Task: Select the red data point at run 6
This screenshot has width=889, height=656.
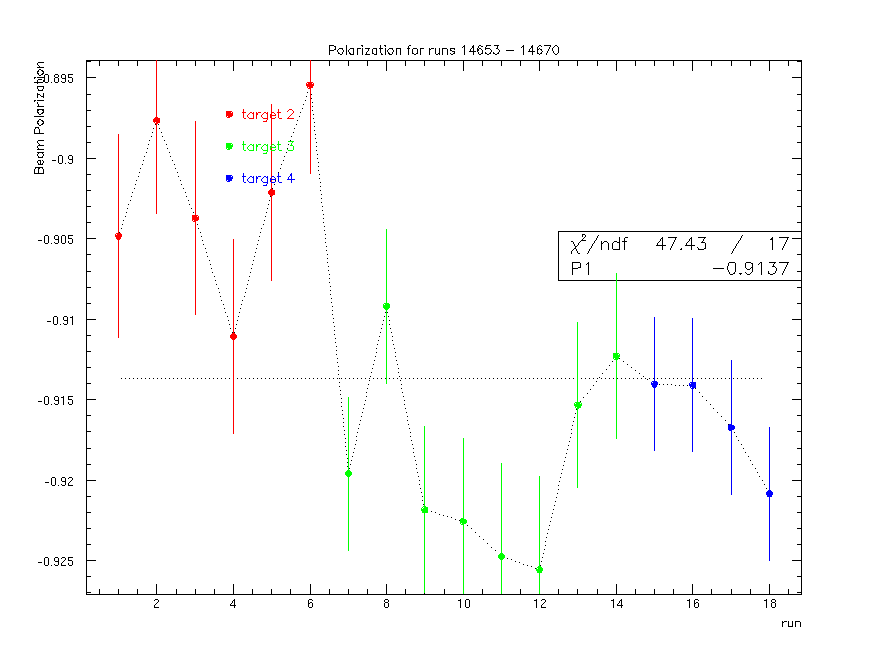Action: pos(310,86)
